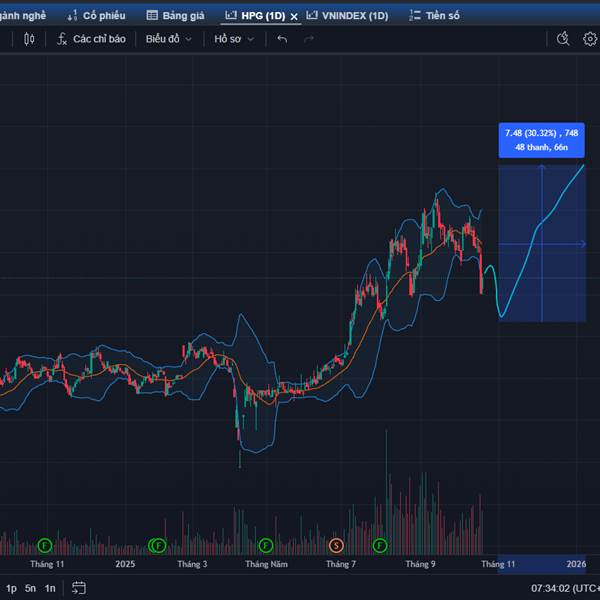Open the Cổ phiếu tab
The width and height of the screenshot is (600, 600).
[96, 16]
